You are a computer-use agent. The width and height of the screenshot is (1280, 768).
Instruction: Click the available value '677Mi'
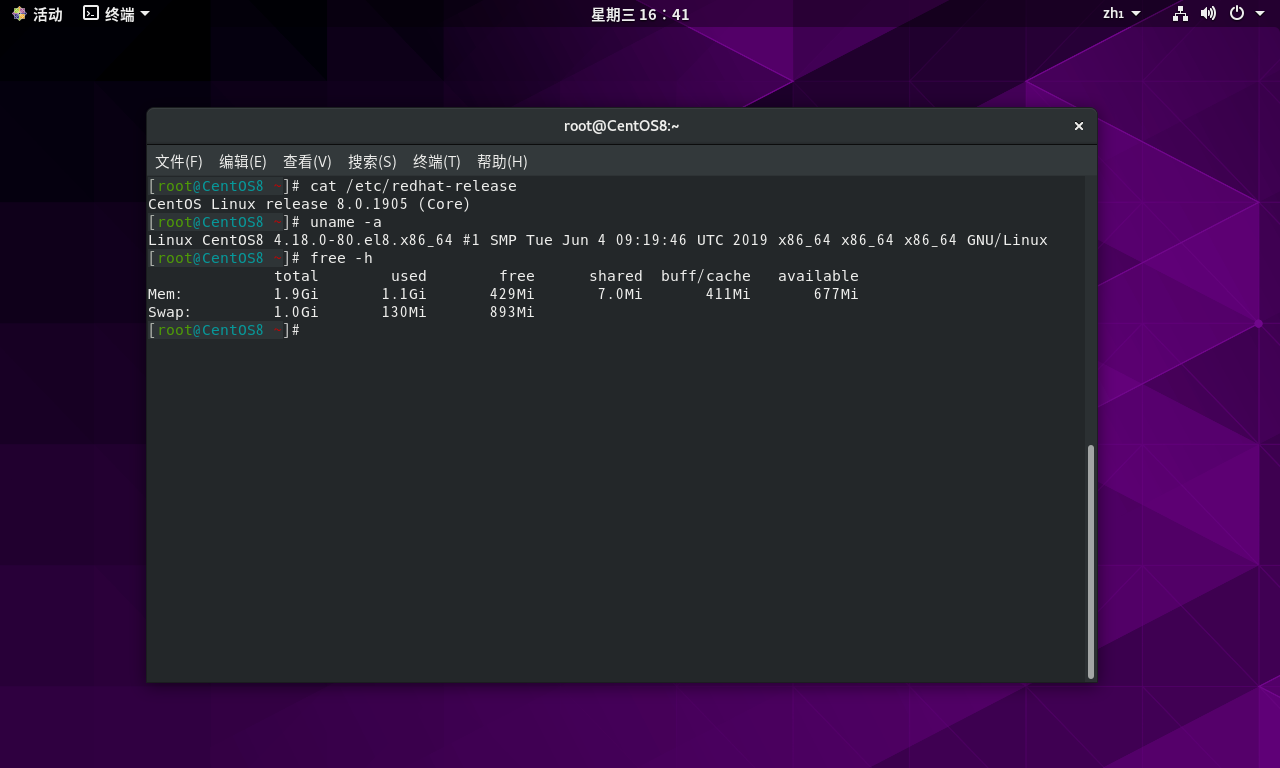pos(836,294)
